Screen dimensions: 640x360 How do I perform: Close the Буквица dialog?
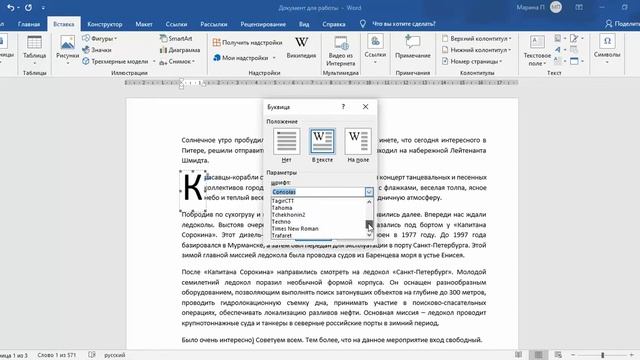coord(365,107)
